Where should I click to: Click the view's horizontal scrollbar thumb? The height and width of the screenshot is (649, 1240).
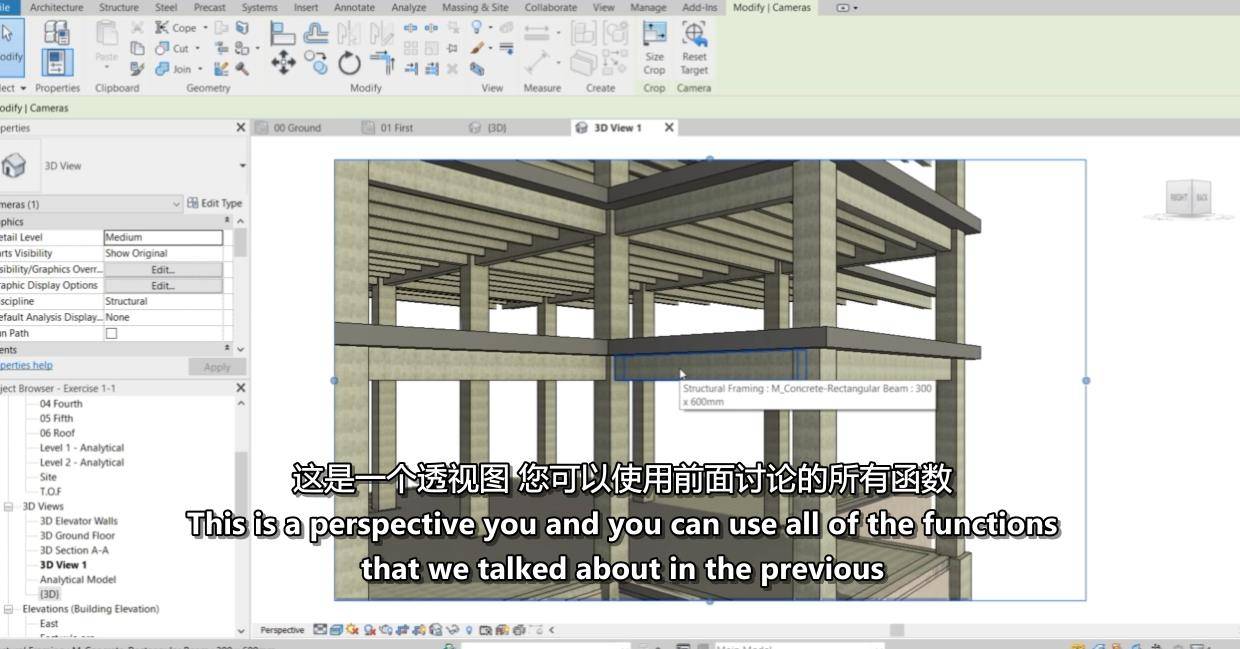(897, 630)
